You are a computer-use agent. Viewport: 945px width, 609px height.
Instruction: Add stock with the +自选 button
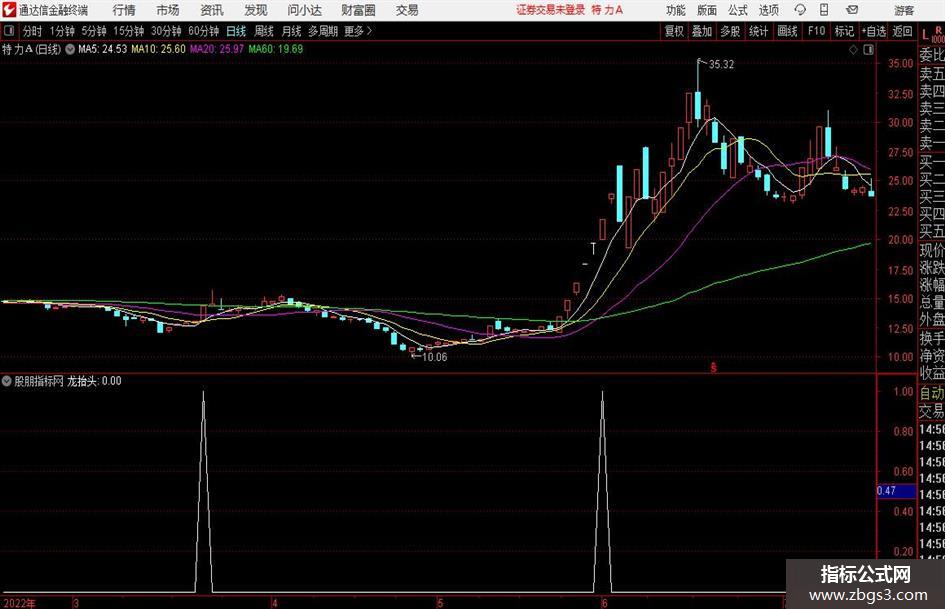873,31
